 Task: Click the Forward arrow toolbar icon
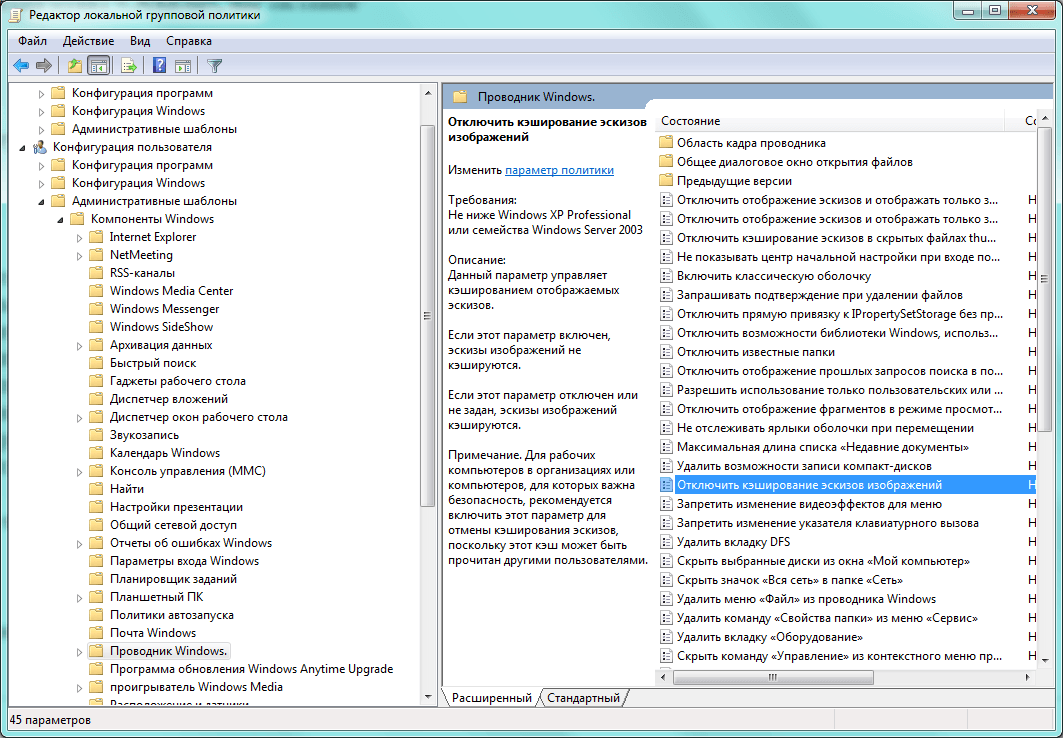44,66
